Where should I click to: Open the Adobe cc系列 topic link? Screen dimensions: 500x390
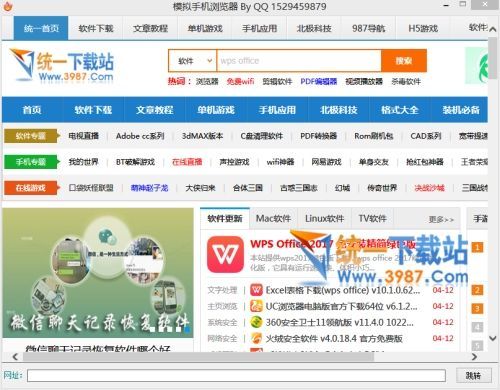tap(140, 136)
